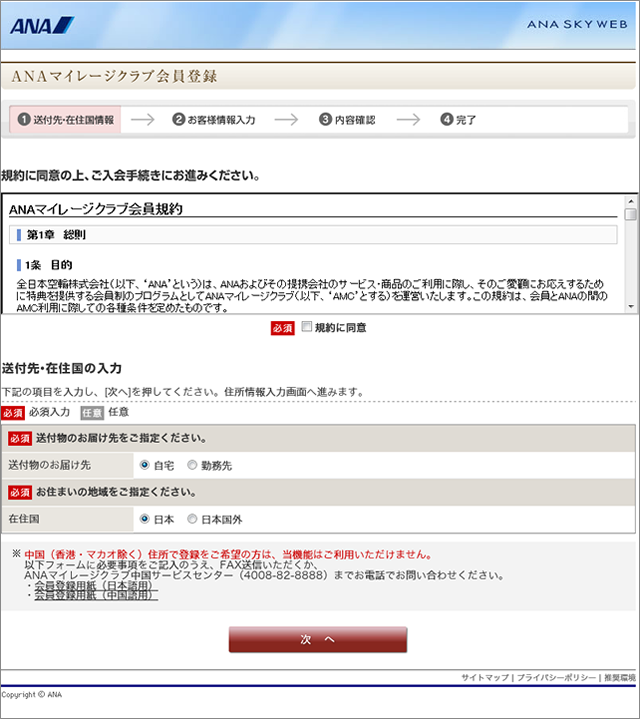The height and width of the screenshot is (719, 640).
Task: Select the 勤務先 delivery radio button
Action: pos(192,465)
